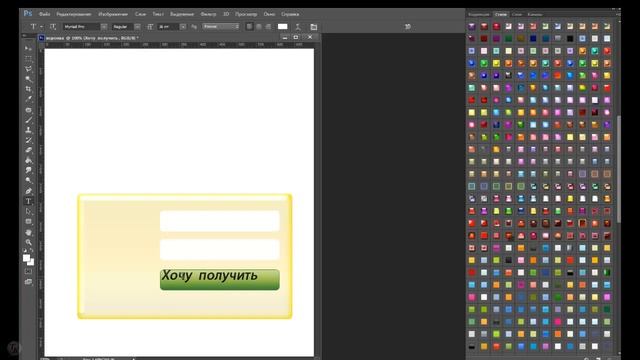Click the foreground color swatch
This screenshot has width=640, height=360.
(x=27, y=258)
